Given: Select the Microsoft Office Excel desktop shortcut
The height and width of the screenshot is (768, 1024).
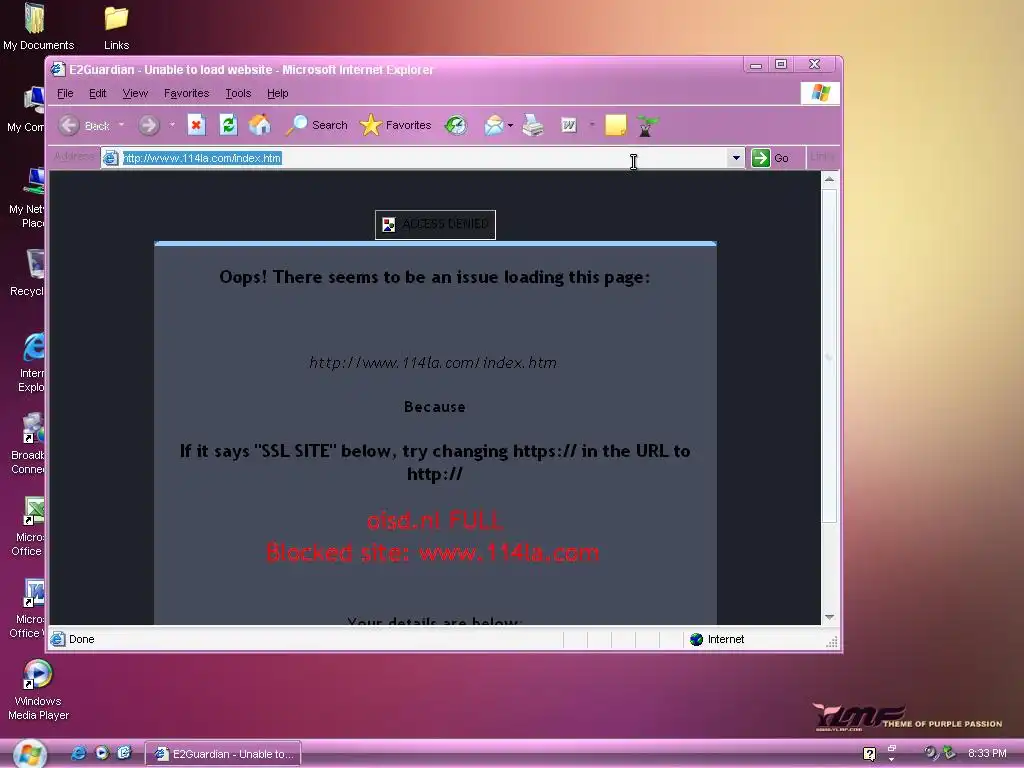Looking at the screenshot, I should tap(30, 526).
